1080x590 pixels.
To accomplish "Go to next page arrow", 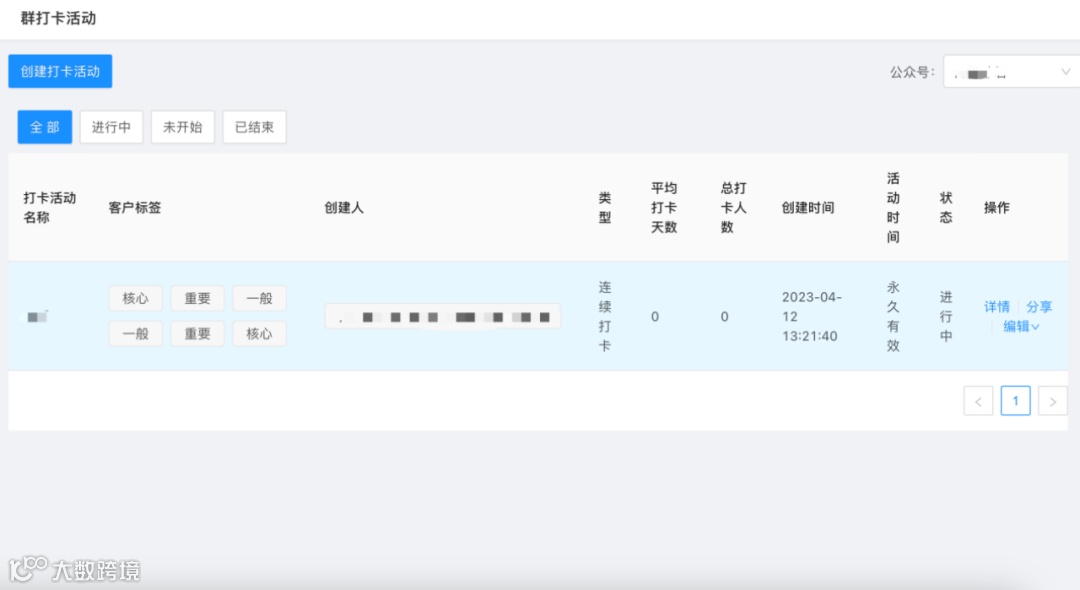I will (1052, 401).
